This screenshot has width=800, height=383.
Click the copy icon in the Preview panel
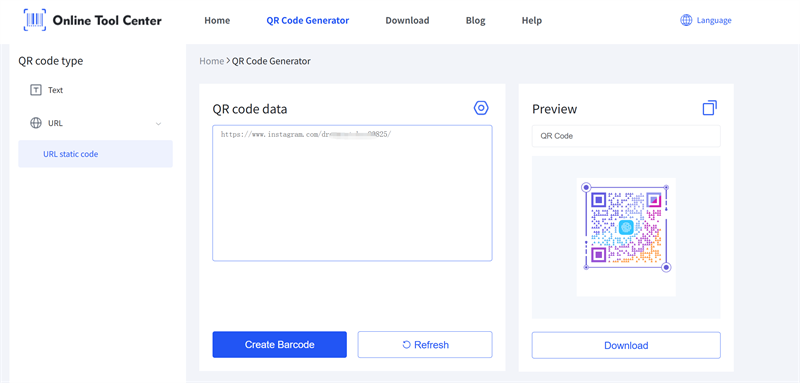click(x=709, y=108)
